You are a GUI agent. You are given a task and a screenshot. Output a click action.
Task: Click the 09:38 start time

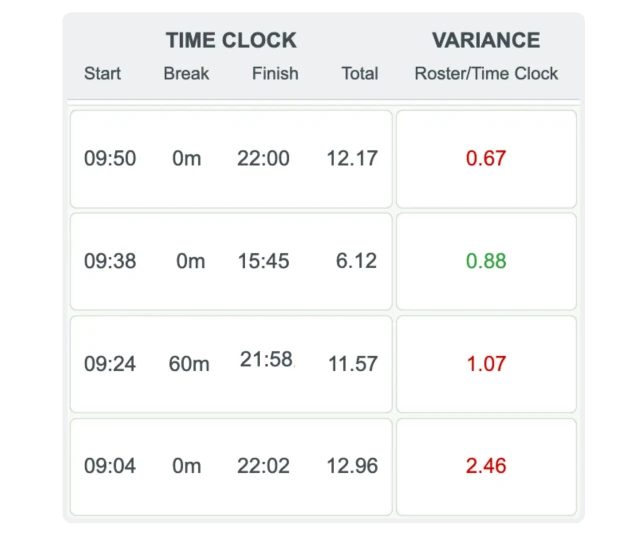[x=110, y=261]
